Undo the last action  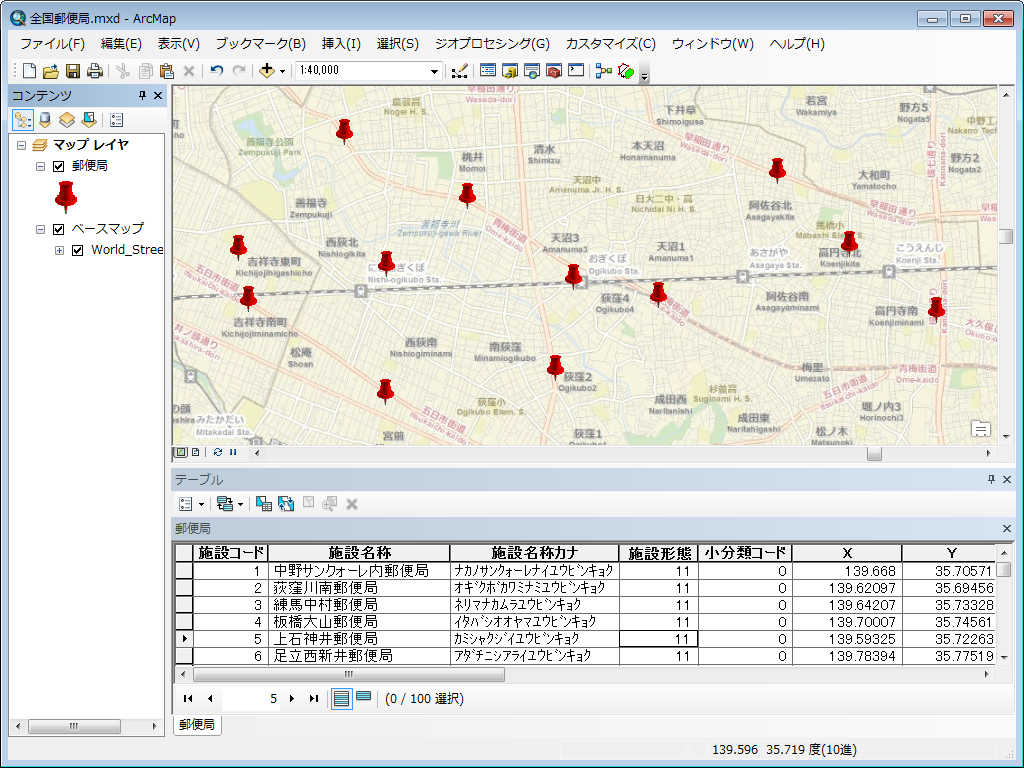coord(217,71)
